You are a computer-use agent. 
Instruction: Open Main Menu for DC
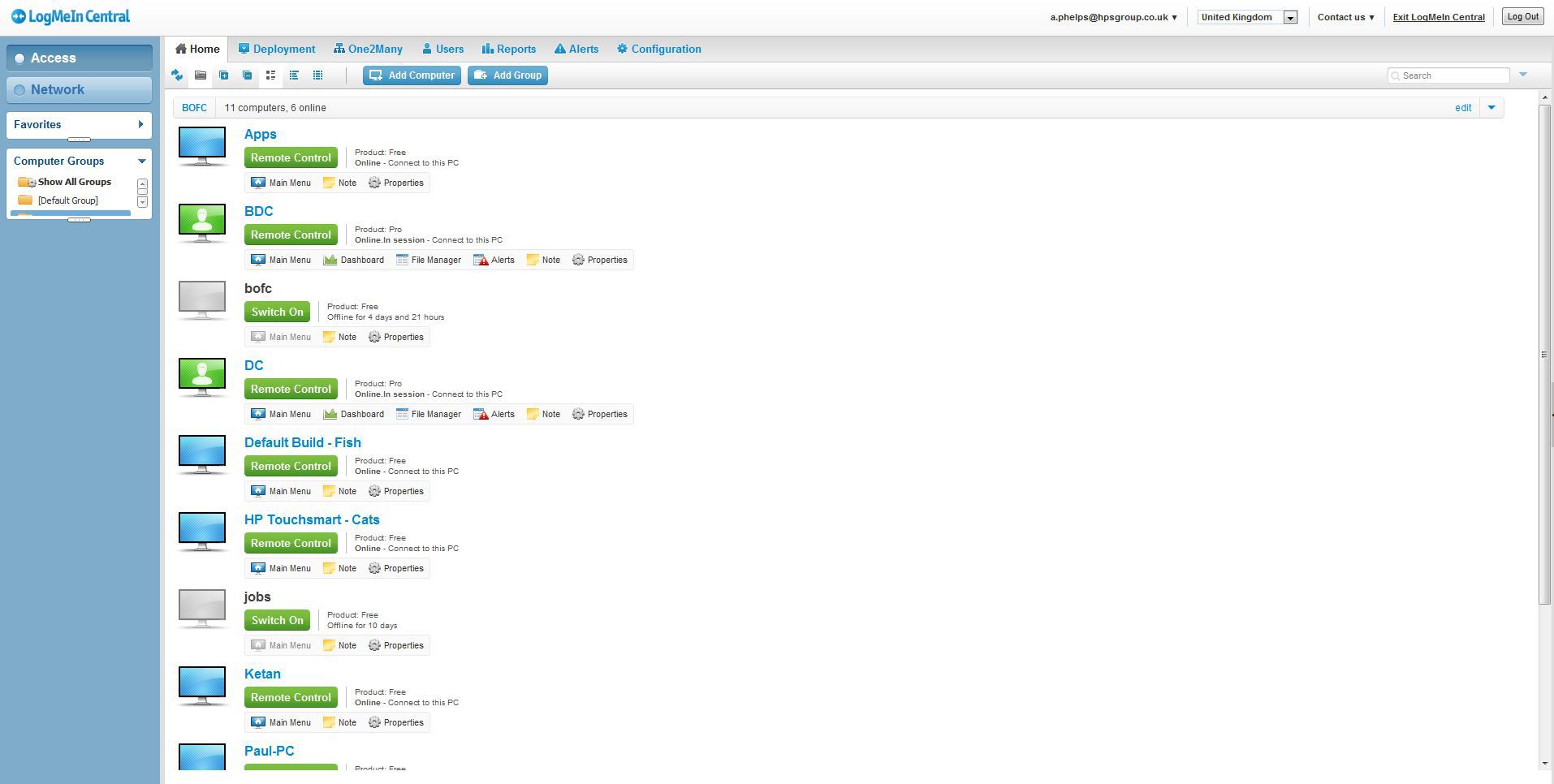coord(281,414)
